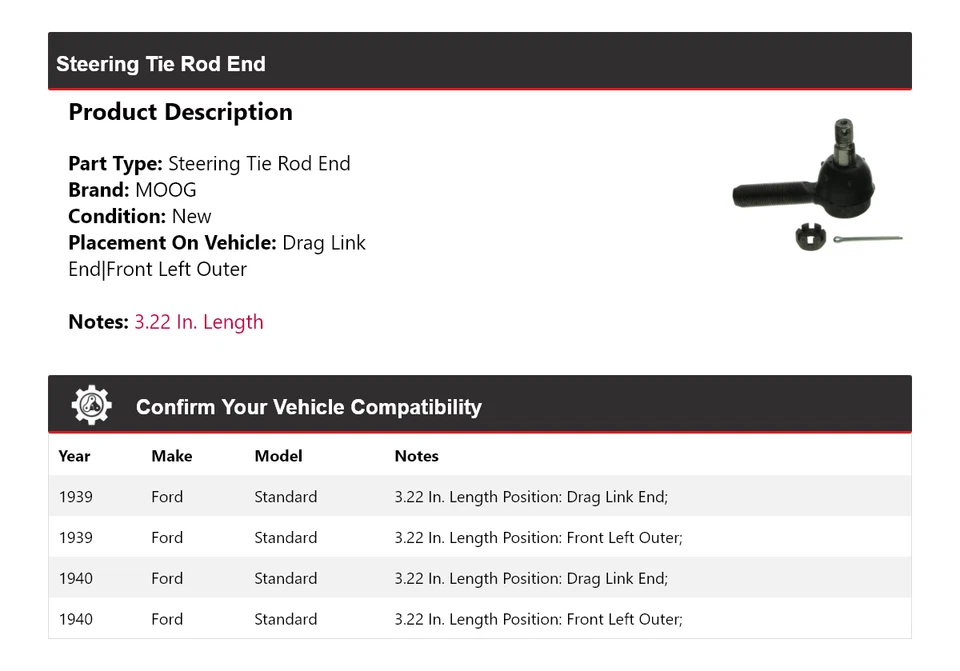This screenshot has width=960, height=671.
Task: Click the red 3.22 In. Length note
Action: coord(199,322)
